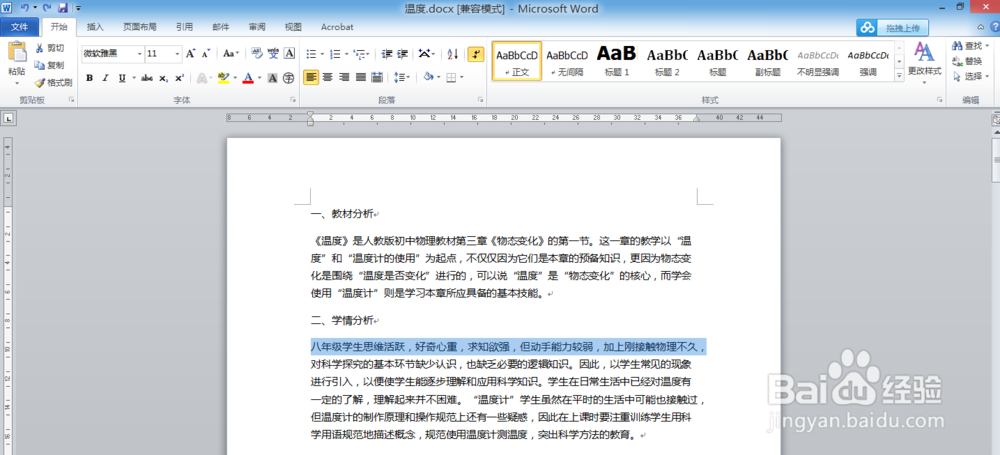Grow font size with A-up icon
Image resolution: width=1000 pixels, height=455 pixels.
pyautogui.click(x=190, y=54)
